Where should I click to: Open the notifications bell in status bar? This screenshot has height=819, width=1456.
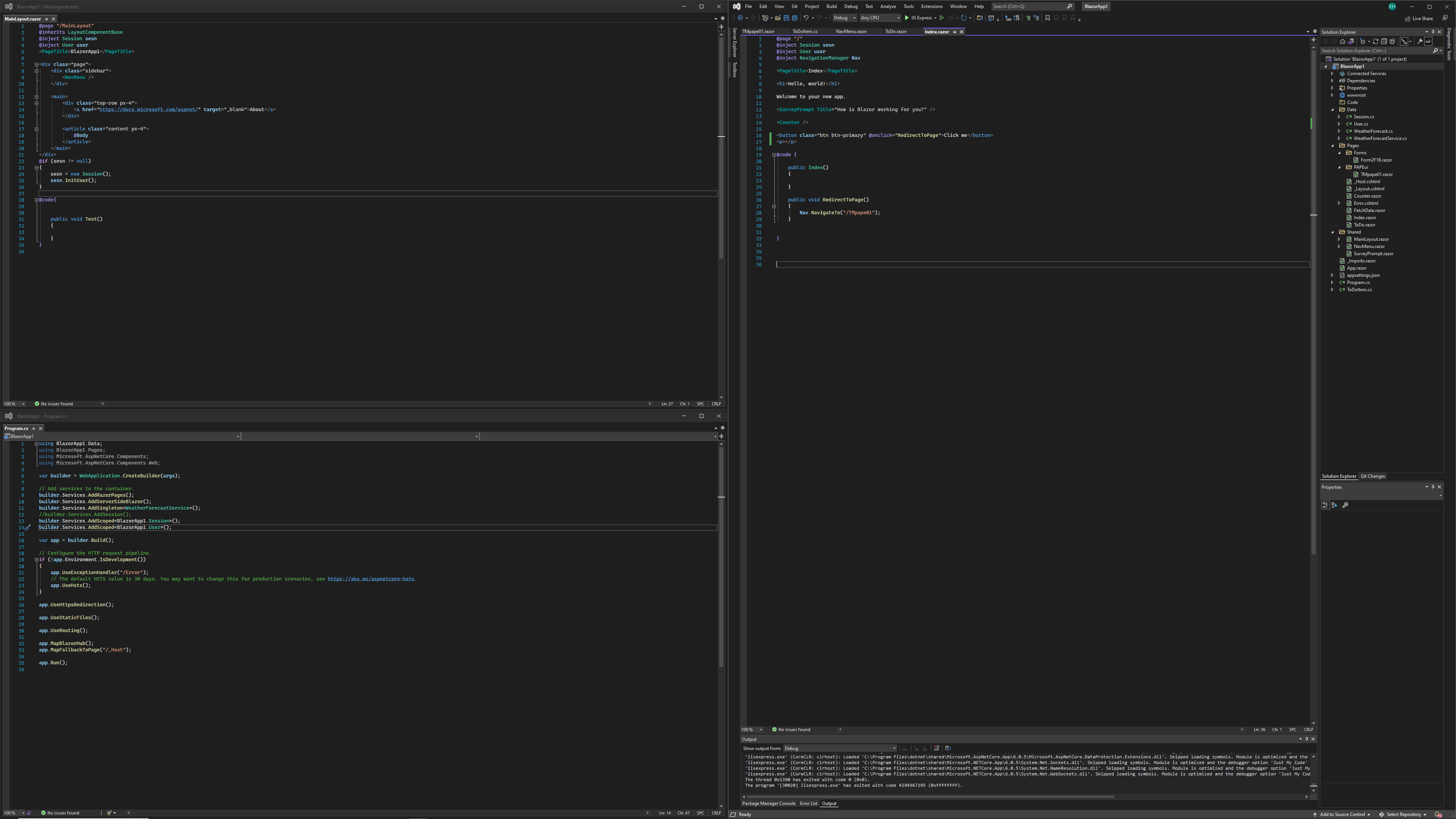[1439, 814]
